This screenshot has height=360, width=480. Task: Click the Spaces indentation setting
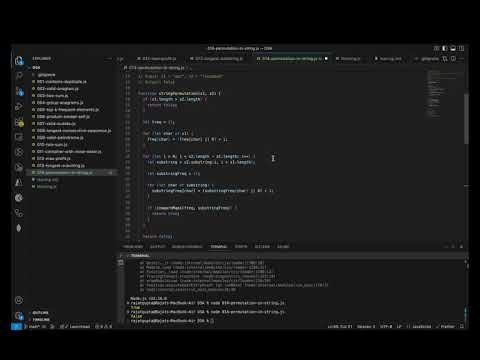[x=366, y=327]
